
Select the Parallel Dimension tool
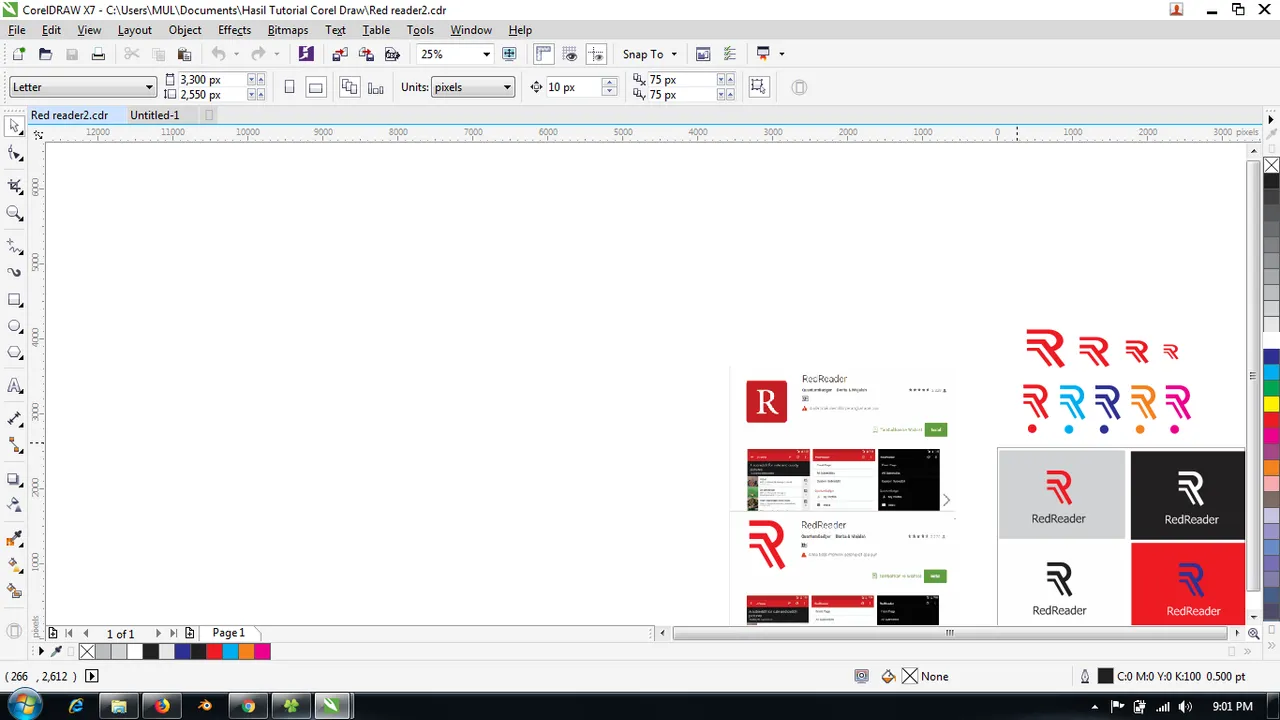15,419
